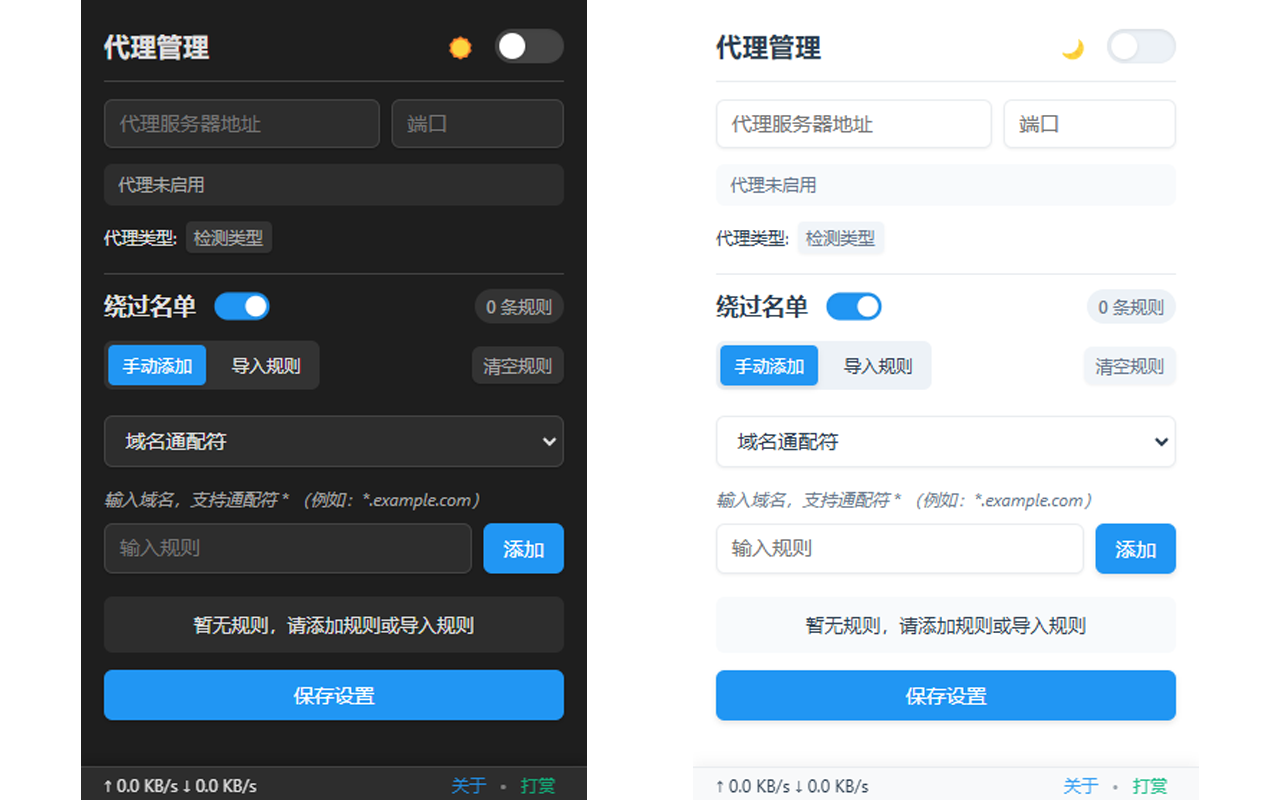Disable the 绕过名单 bypass toggle in dark panel

click(x=242, y=306)
